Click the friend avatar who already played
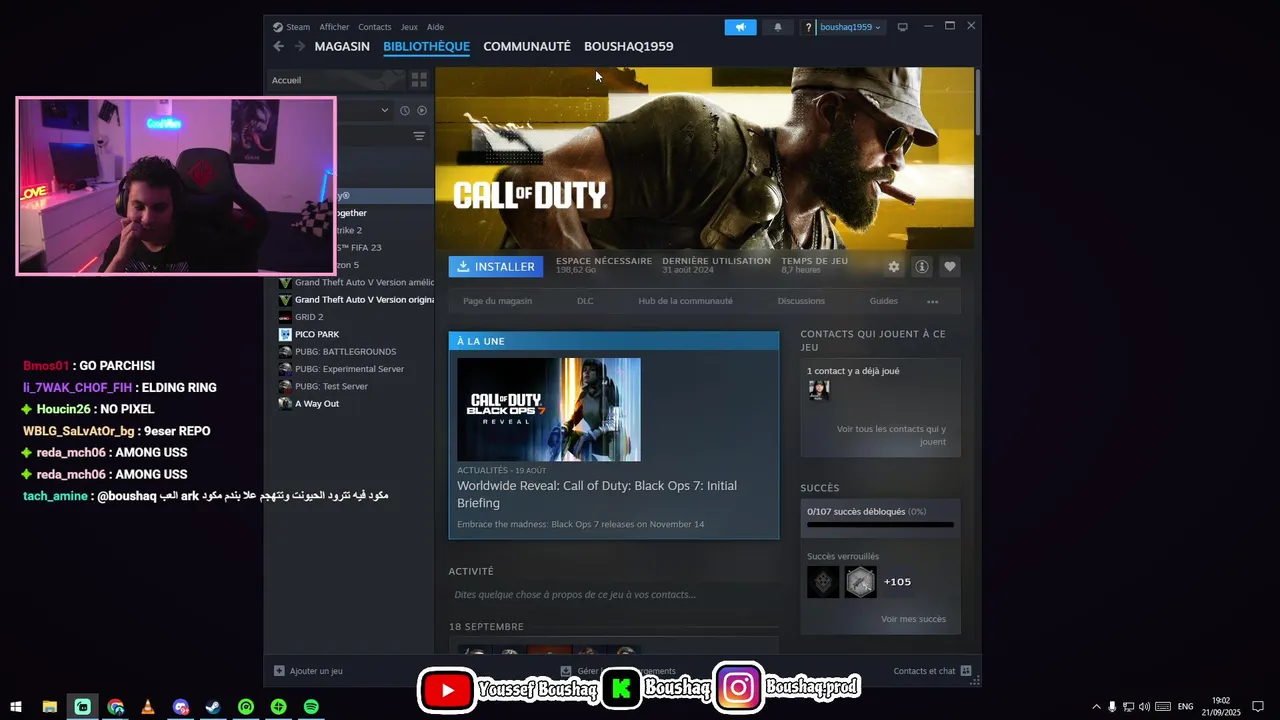Image resolution: width=1280 pixels, height=720 pixels. click(819, 390)
